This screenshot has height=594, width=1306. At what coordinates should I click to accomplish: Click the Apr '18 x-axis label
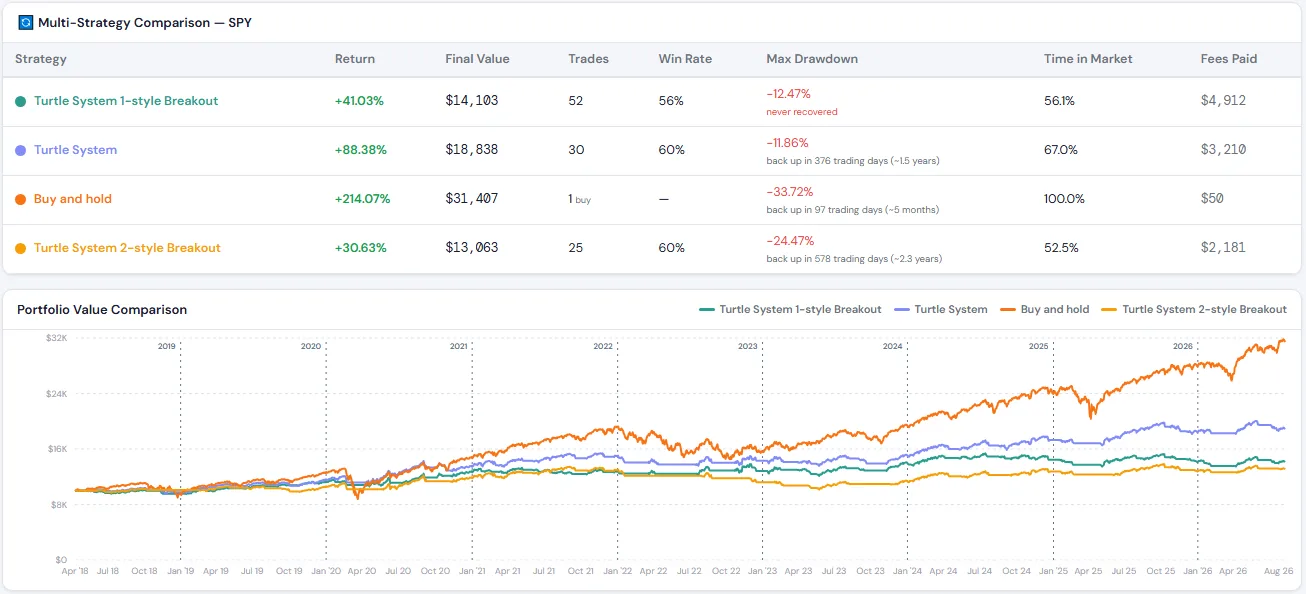click(x=74, y=571)
